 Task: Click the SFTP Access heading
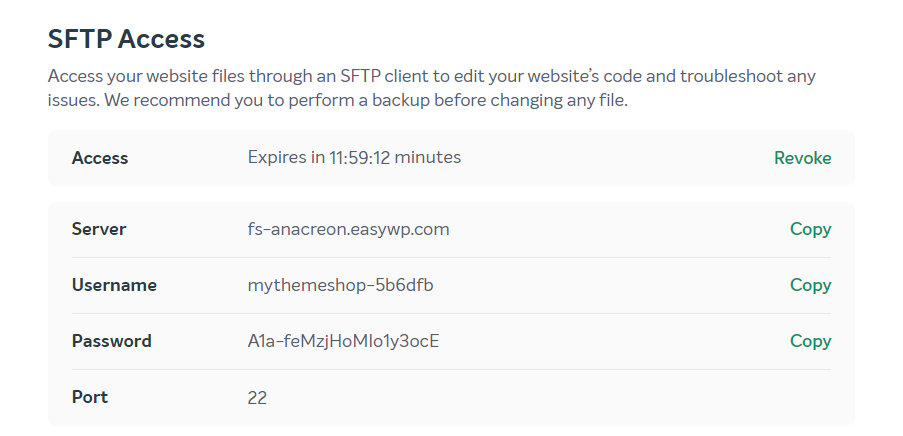[x=126, y=39]
